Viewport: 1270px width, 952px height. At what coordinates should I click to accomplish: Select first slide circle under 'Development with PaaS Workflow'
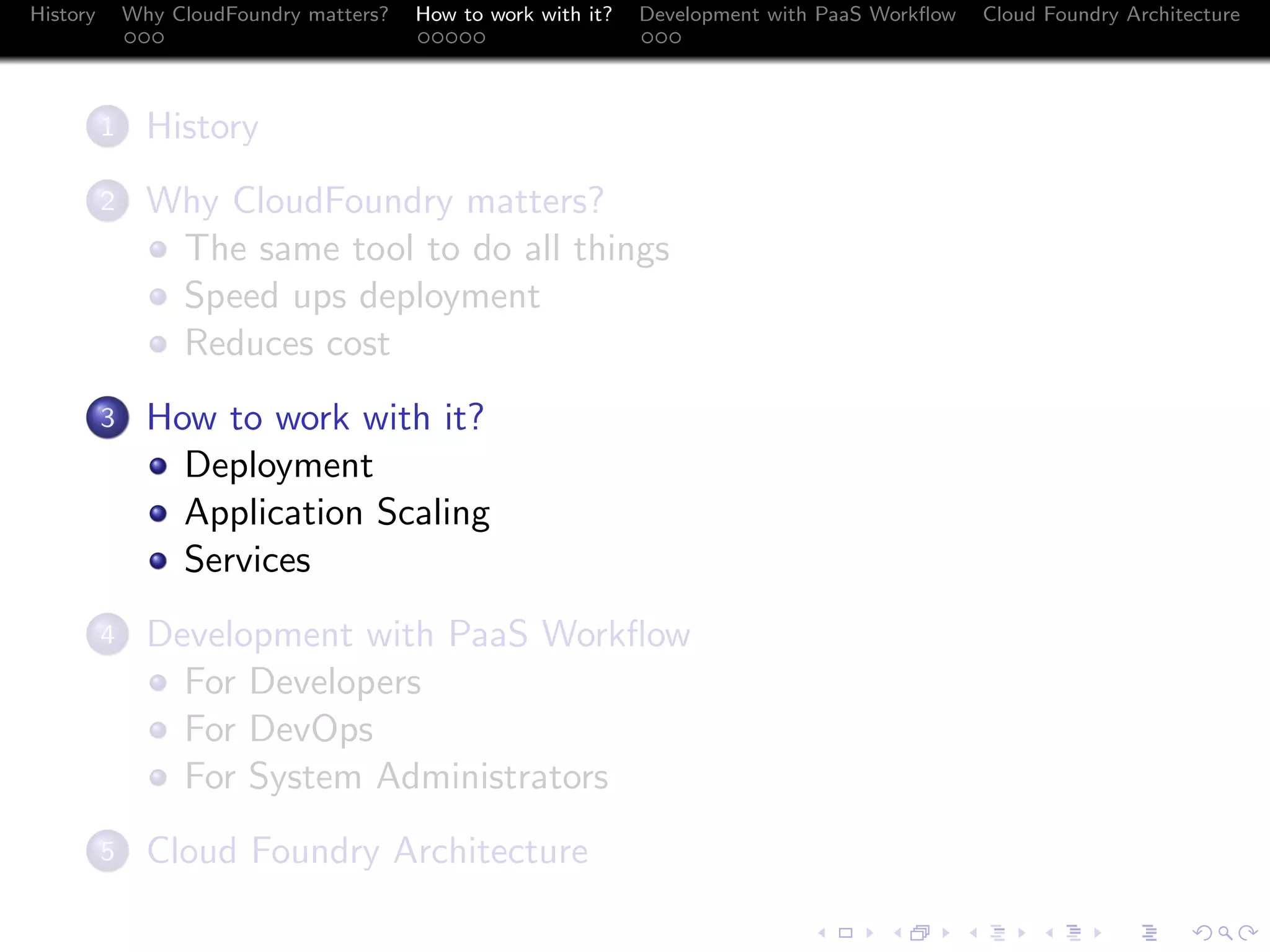tap(647, 38)
